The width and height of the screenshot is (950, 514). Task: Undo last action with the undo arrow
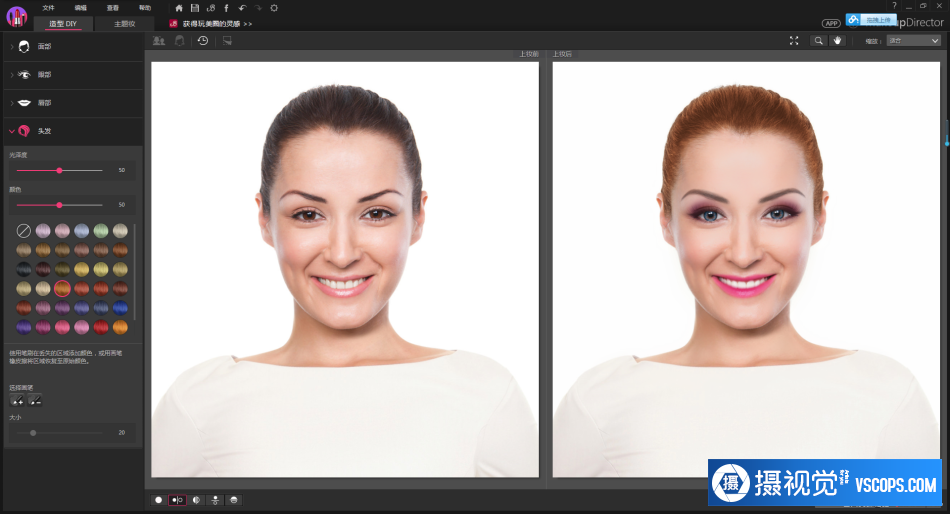point(242,8)
